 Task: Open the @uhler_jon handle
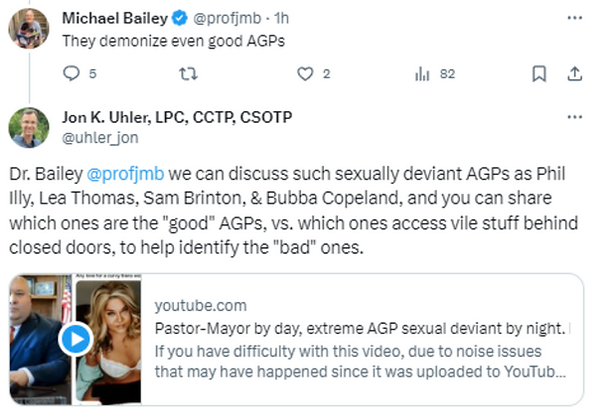click(96, 137)
